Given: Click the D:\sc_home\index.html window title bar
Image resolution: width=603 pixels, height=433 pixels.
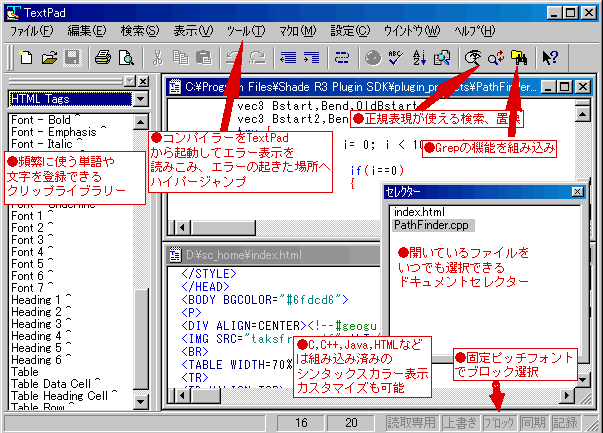Looking at the screenshot, I should 274,255.
